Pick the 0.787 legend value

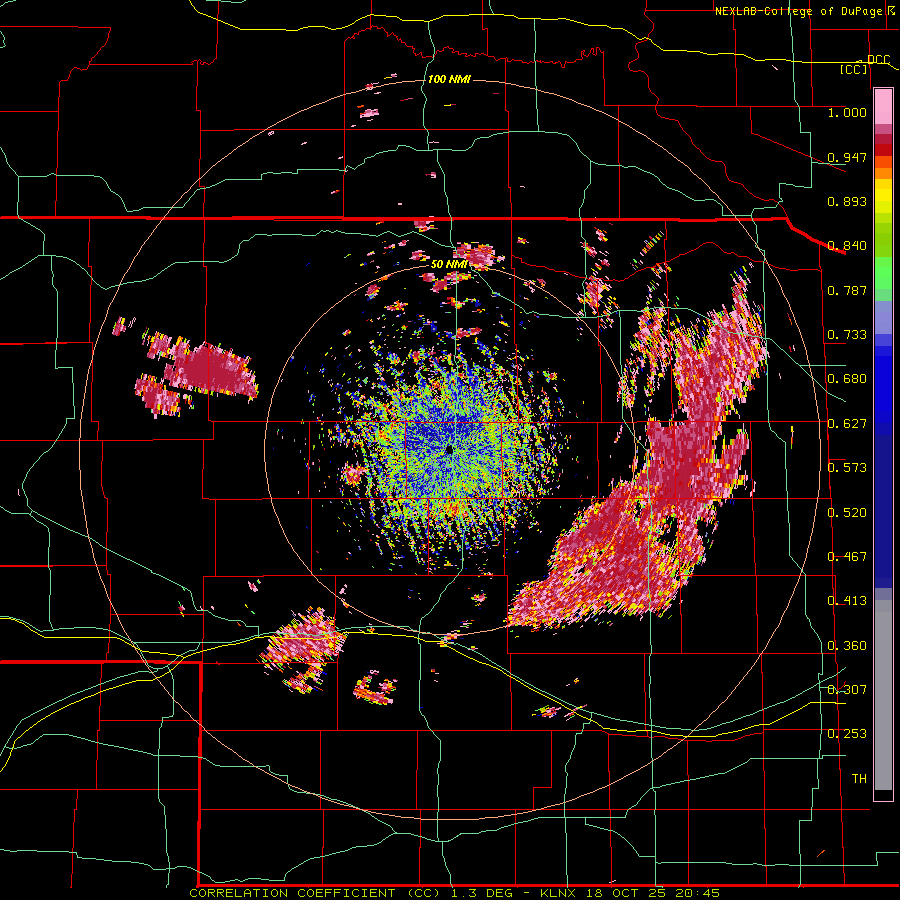coord(847,290)
